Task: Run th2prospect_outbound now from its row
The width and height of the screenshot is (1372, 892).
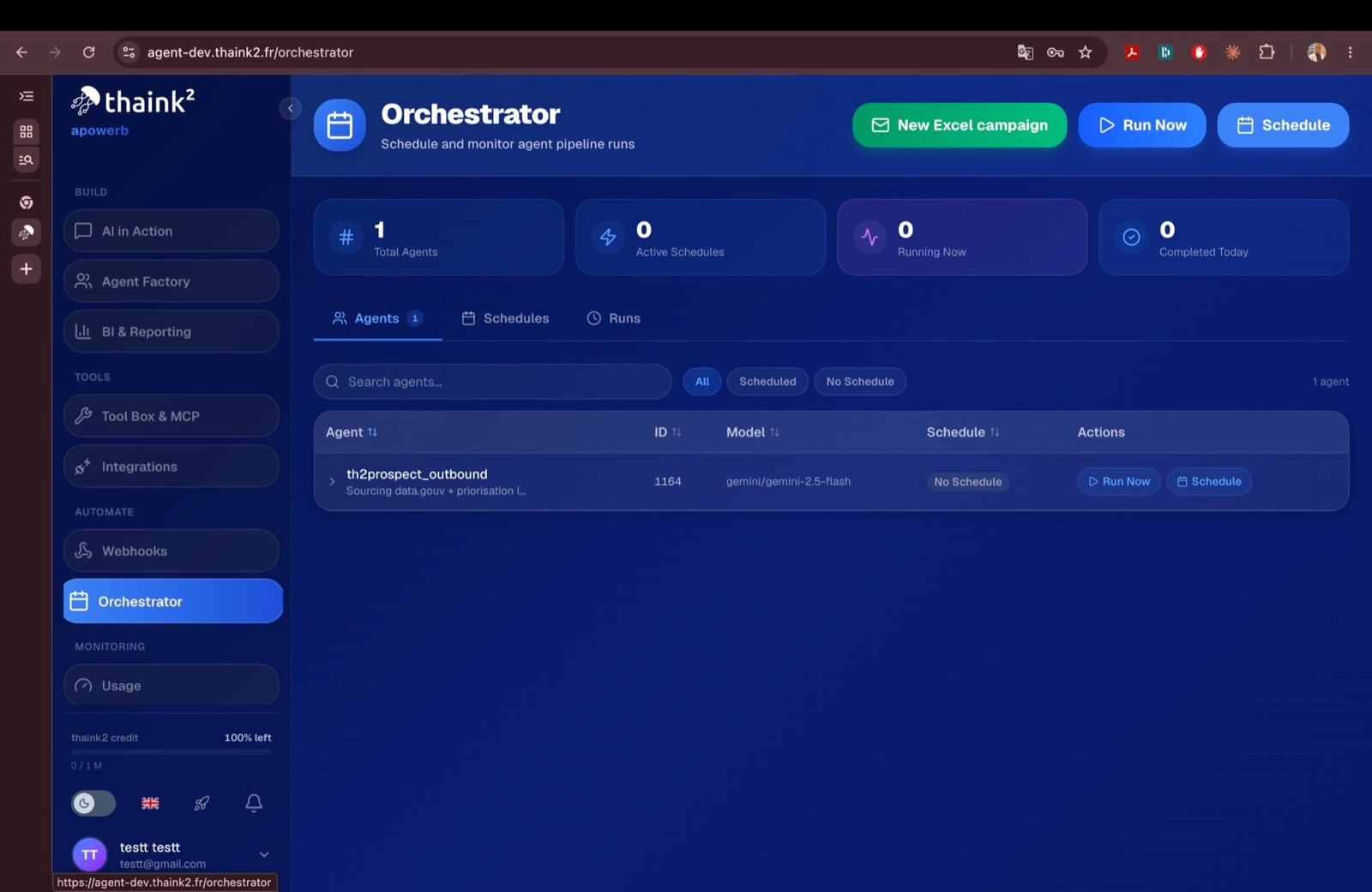Action: click(1119, 481)
